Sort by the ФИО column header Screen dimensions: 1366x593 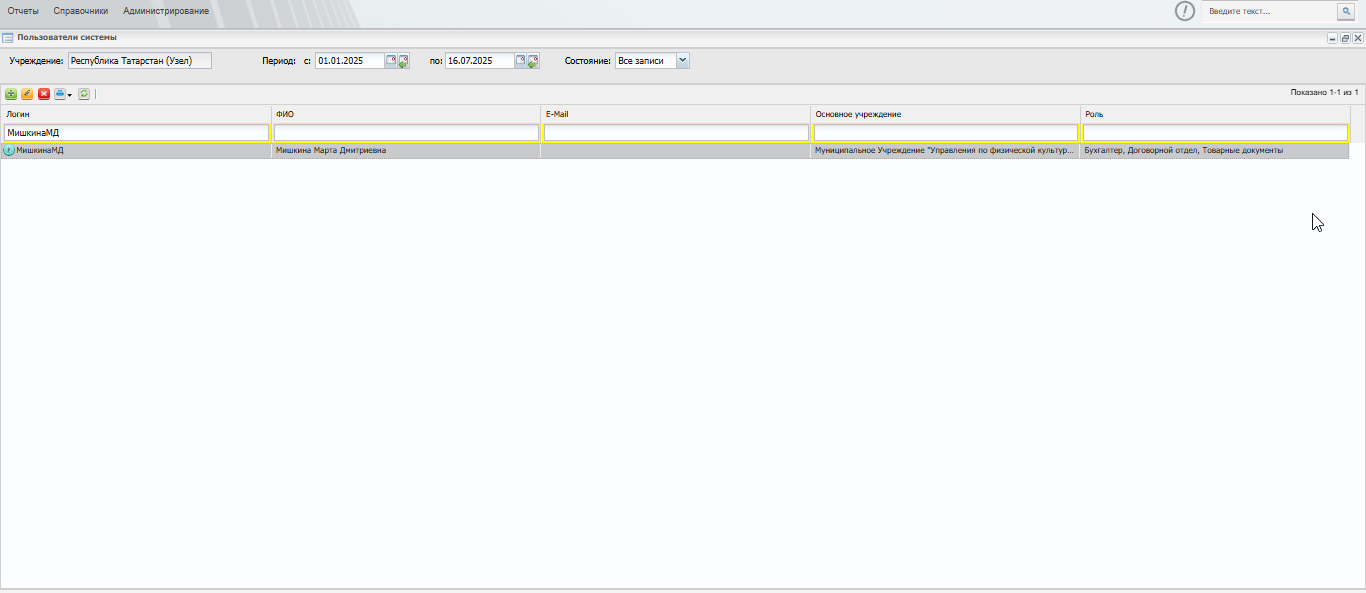click(x=406, y=114)
